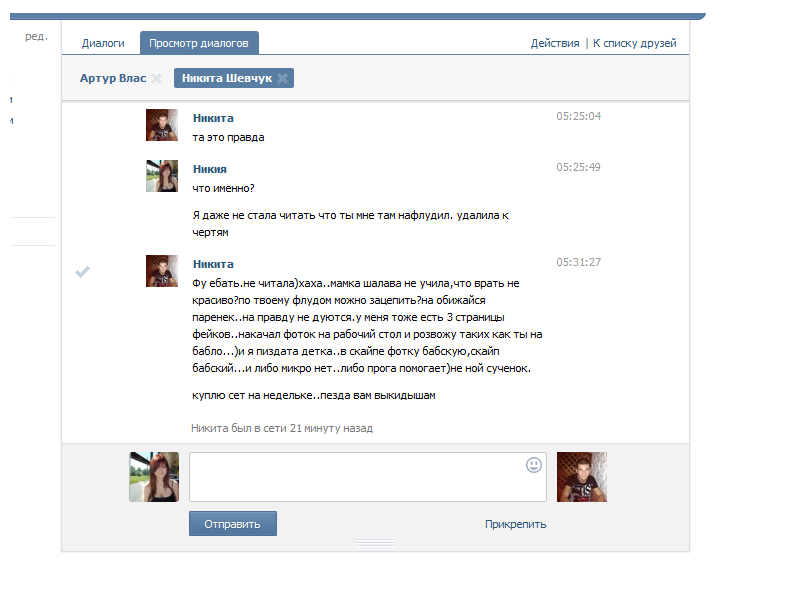Open the emoji smiley picker
Viewport: 800px width, 600px height.
pyautogui.click(x=534, y=465)
